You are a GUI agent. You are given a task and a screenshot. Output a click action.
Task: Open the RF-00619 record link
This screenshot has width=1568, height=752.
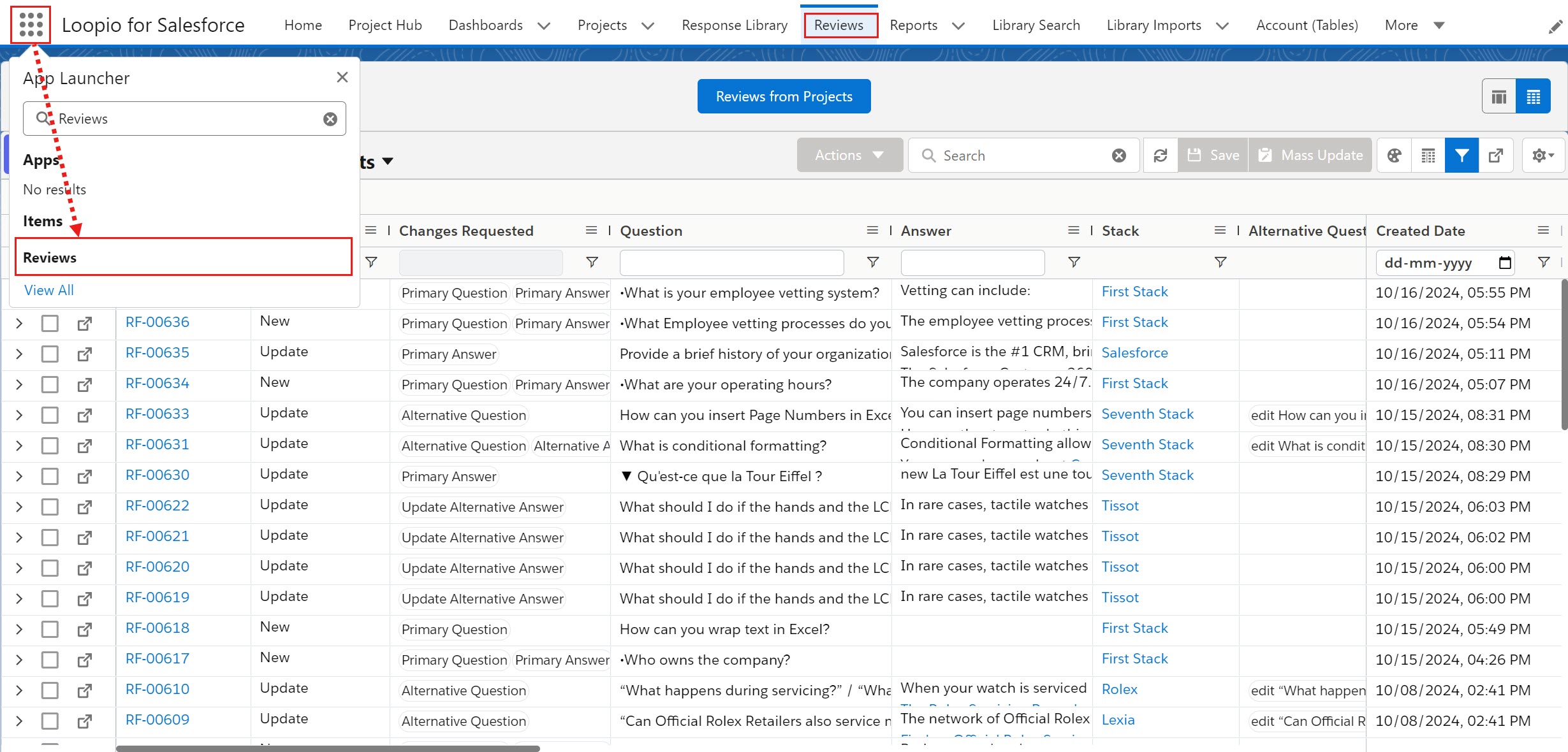(x=157, y=598)
